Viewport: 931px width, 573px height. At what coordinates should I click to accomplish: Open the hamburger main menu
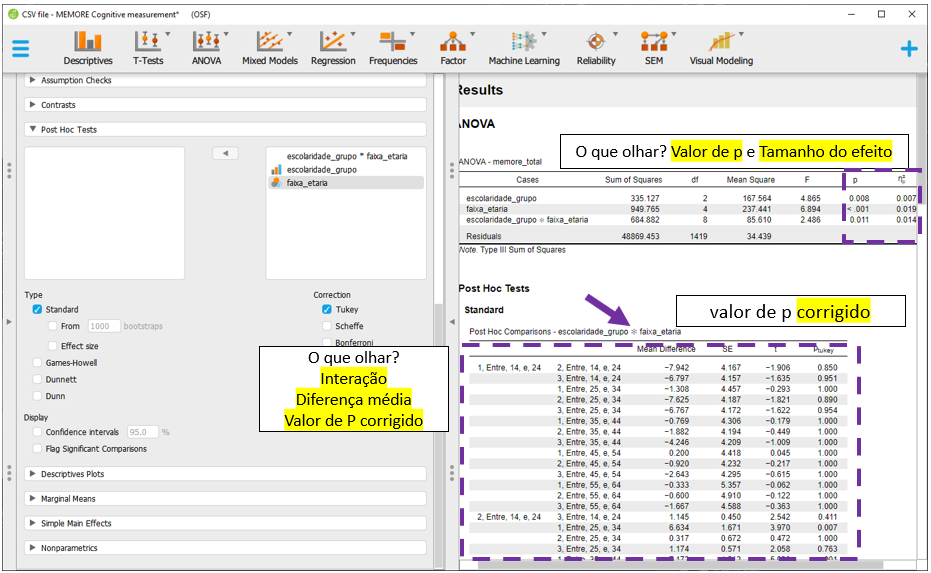(21, 48)
